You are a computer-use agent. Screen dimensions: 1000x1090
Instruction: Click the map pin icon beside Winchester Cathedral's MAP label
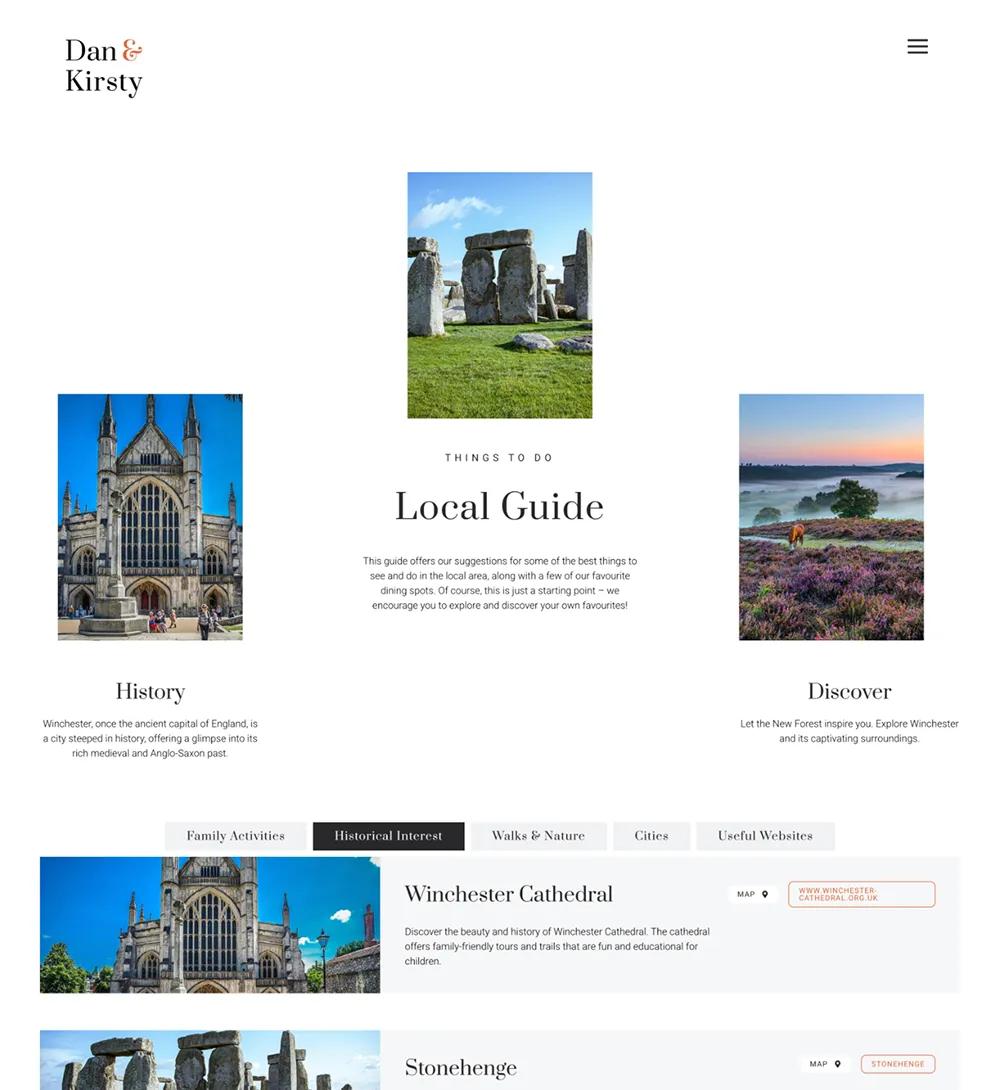pyautogui.click(x=764, y=894)
